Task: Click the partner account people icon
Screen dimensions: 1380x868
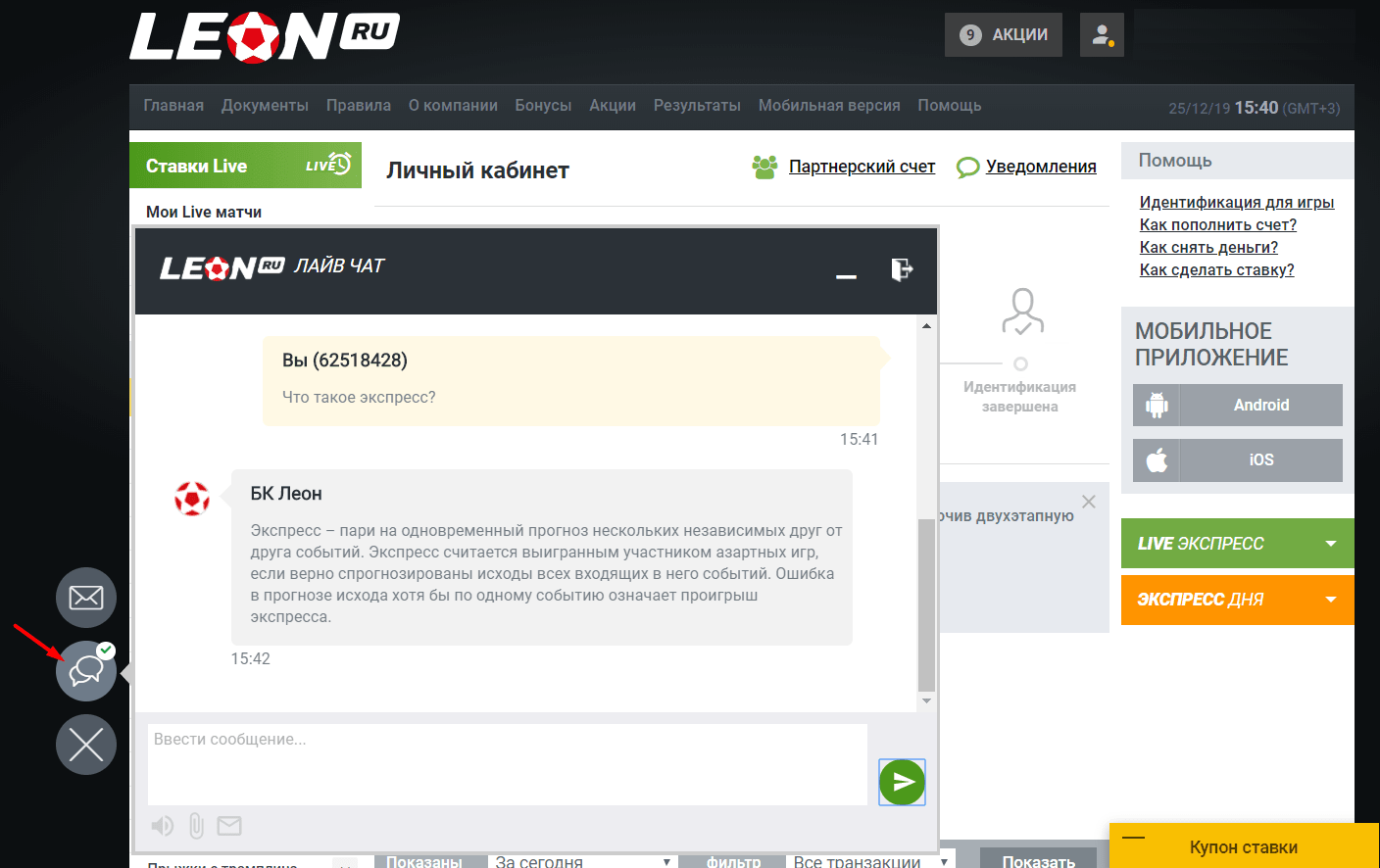Action: click(x=764, y=167)
